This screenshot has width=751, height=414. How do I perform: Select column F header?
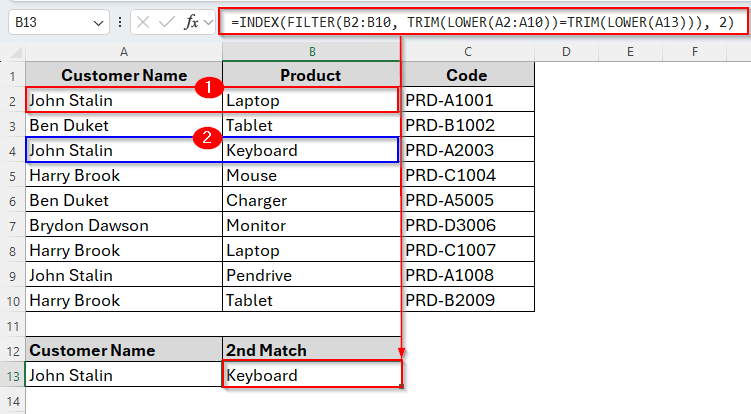pos(695,51)
